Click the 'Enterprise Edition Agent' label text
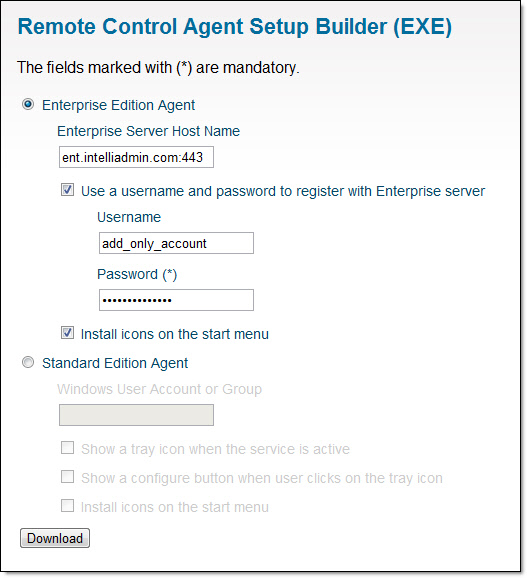 [x=118, y=105]
